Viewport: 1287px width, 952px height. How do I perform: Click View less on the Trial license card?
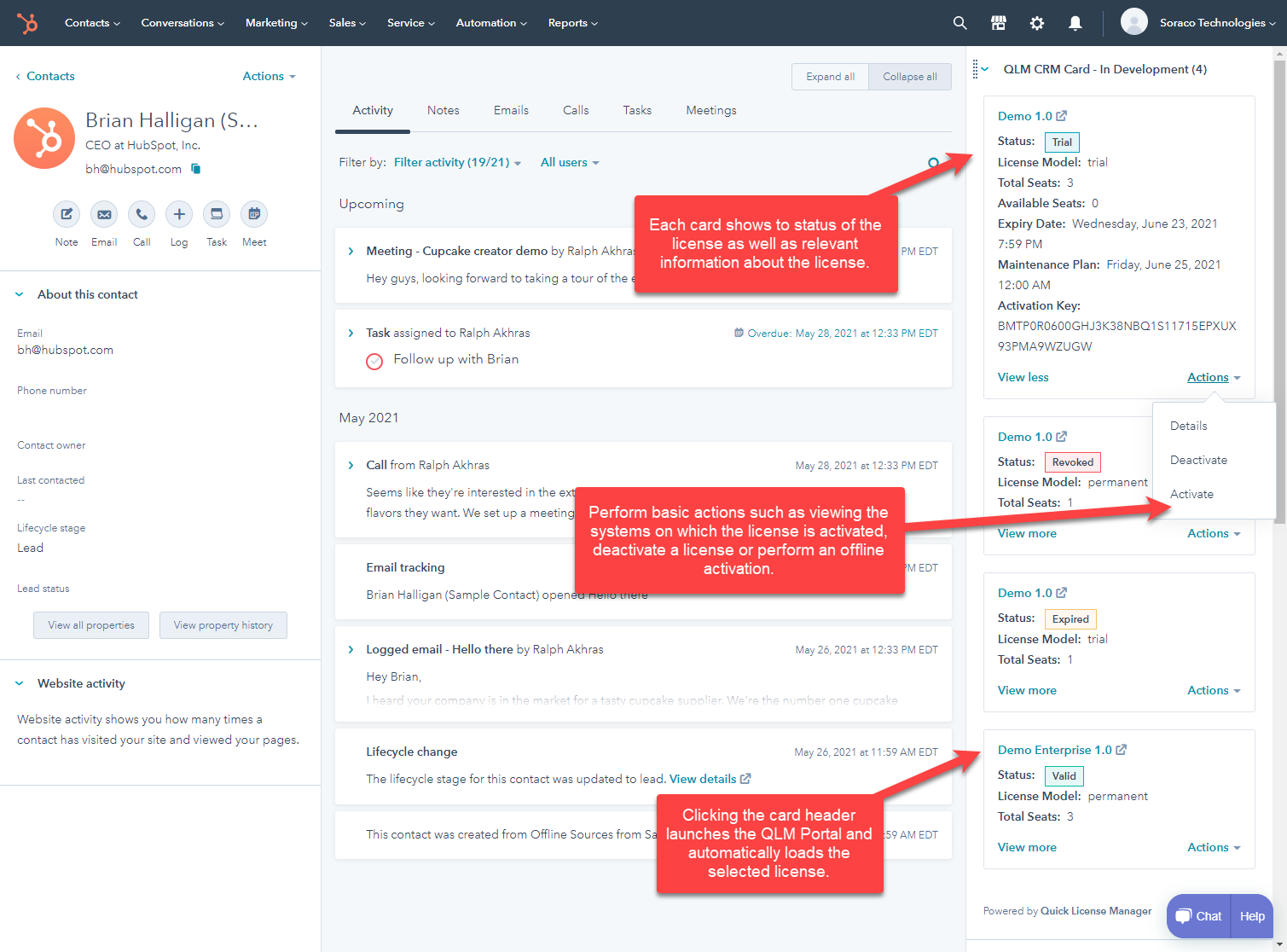(x=1023, y=377)
